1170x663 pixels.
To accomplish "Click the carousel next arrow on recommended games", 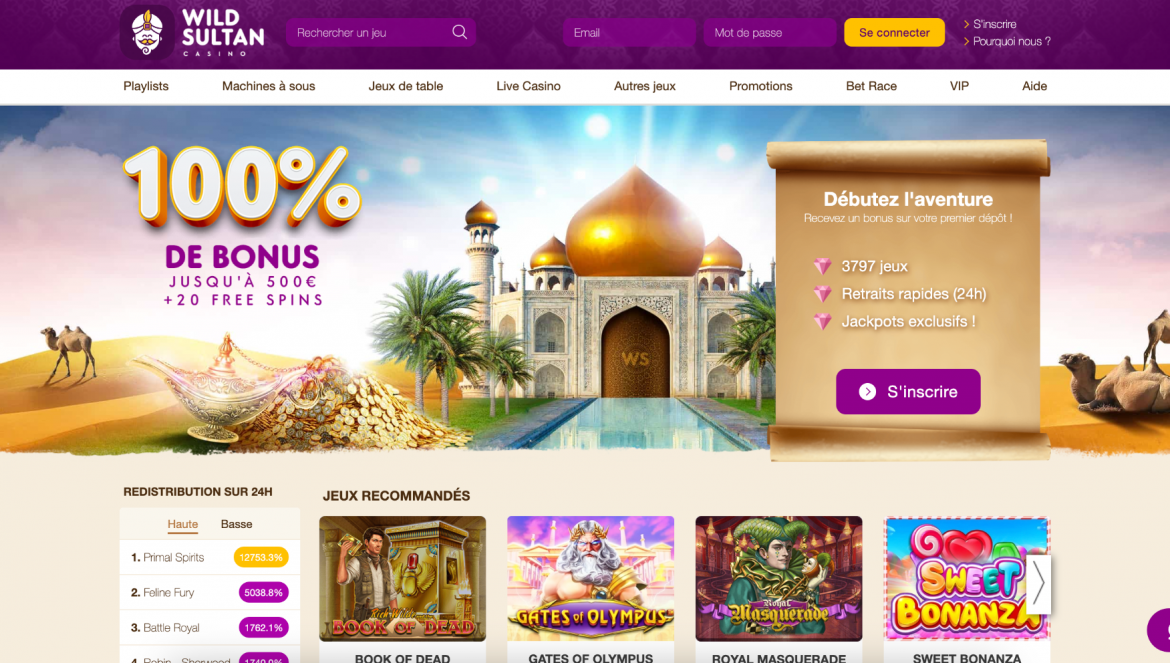I will click(x=1039, y=584).
